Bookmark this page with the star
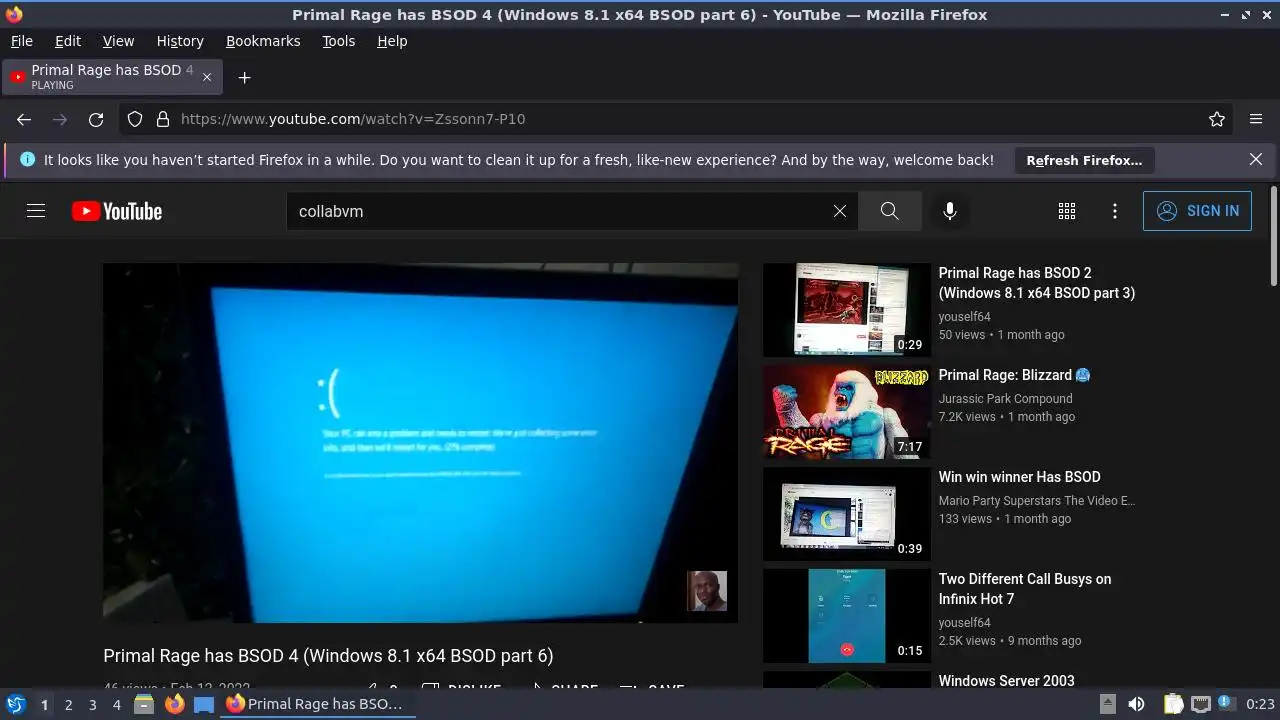 pyautogui.click(x=1217, y=119)
